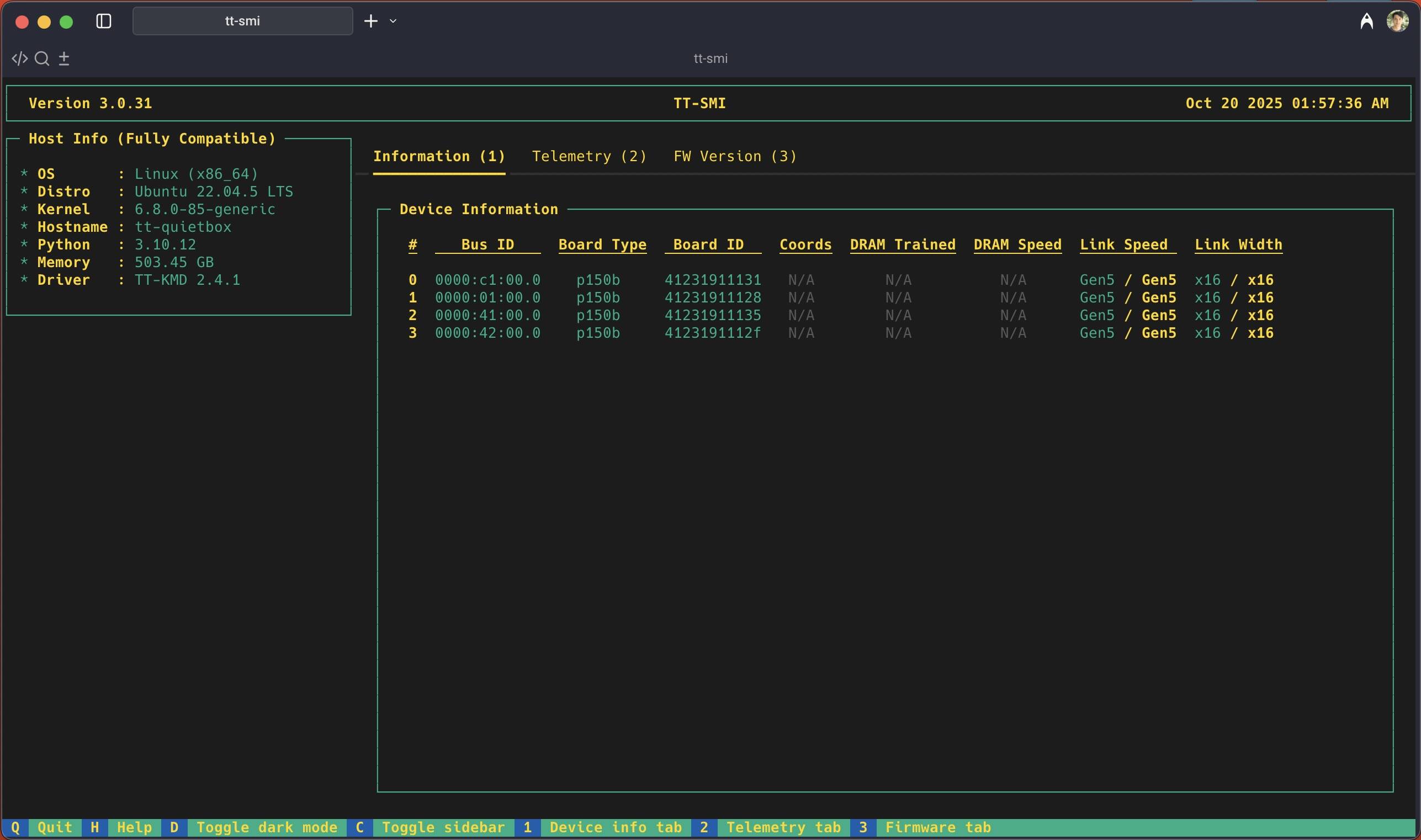Click the sidebar panel toggle icon

104,22
